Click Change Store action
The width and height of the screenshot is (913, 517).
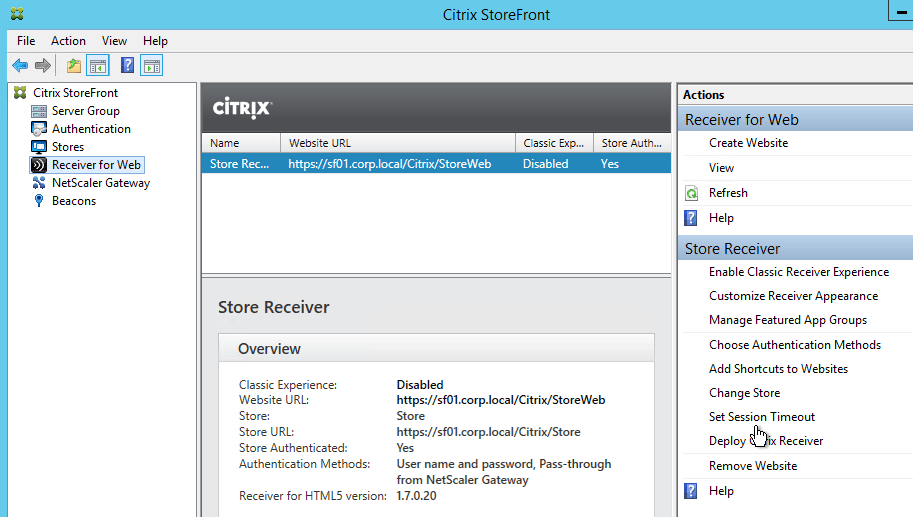point(744,393)
